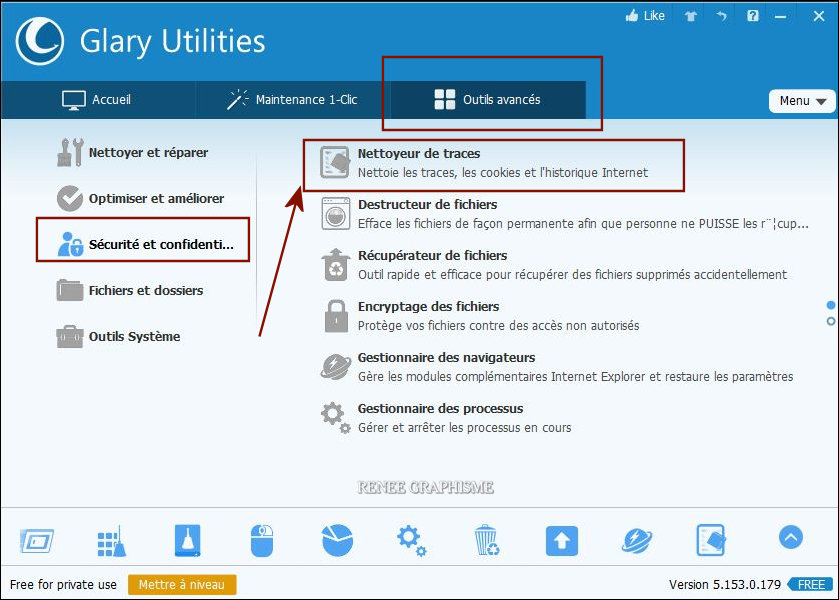Open help via the question mark icon
839x600 pixels.
[x=753, y=16]
